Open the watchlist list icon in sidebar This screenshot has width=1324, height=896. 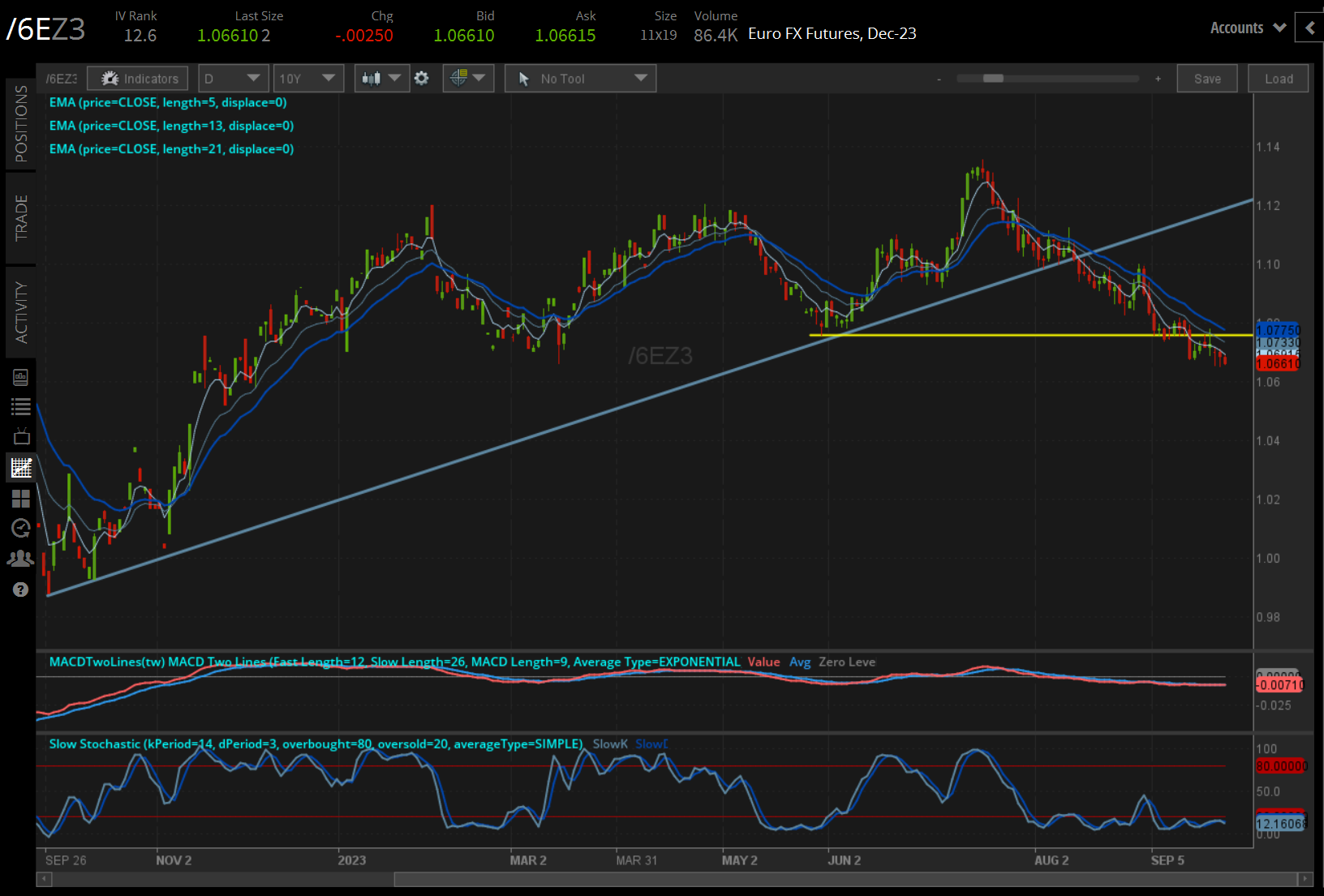click(21, 407)
